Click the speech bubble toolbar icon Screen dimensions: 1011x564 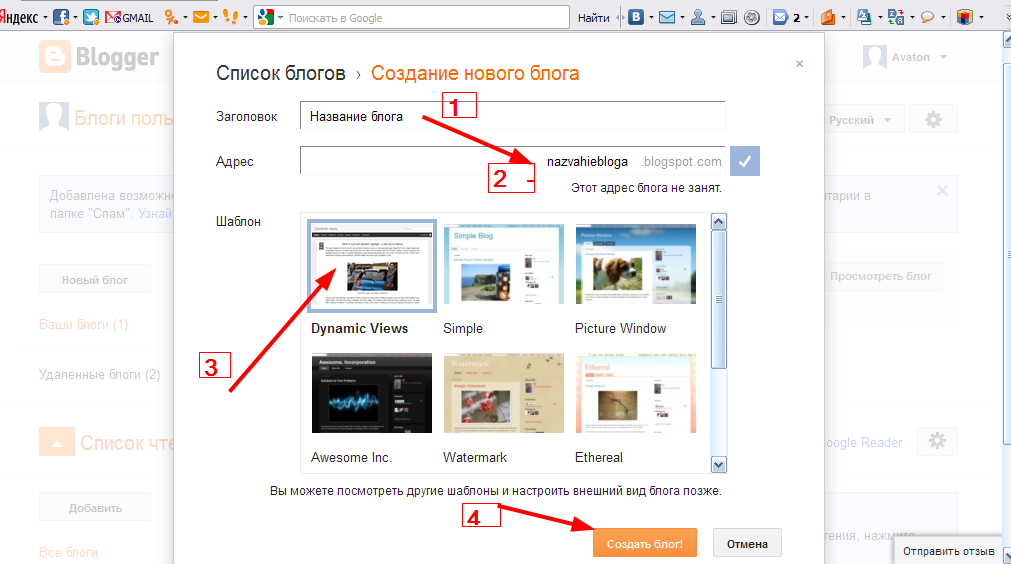pyautogui.click(x=927, y=17)
